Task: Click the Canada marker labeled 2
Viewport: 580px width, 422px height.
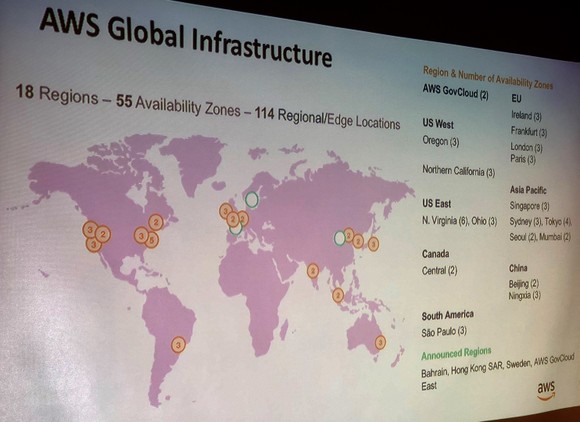Action: 156,222
